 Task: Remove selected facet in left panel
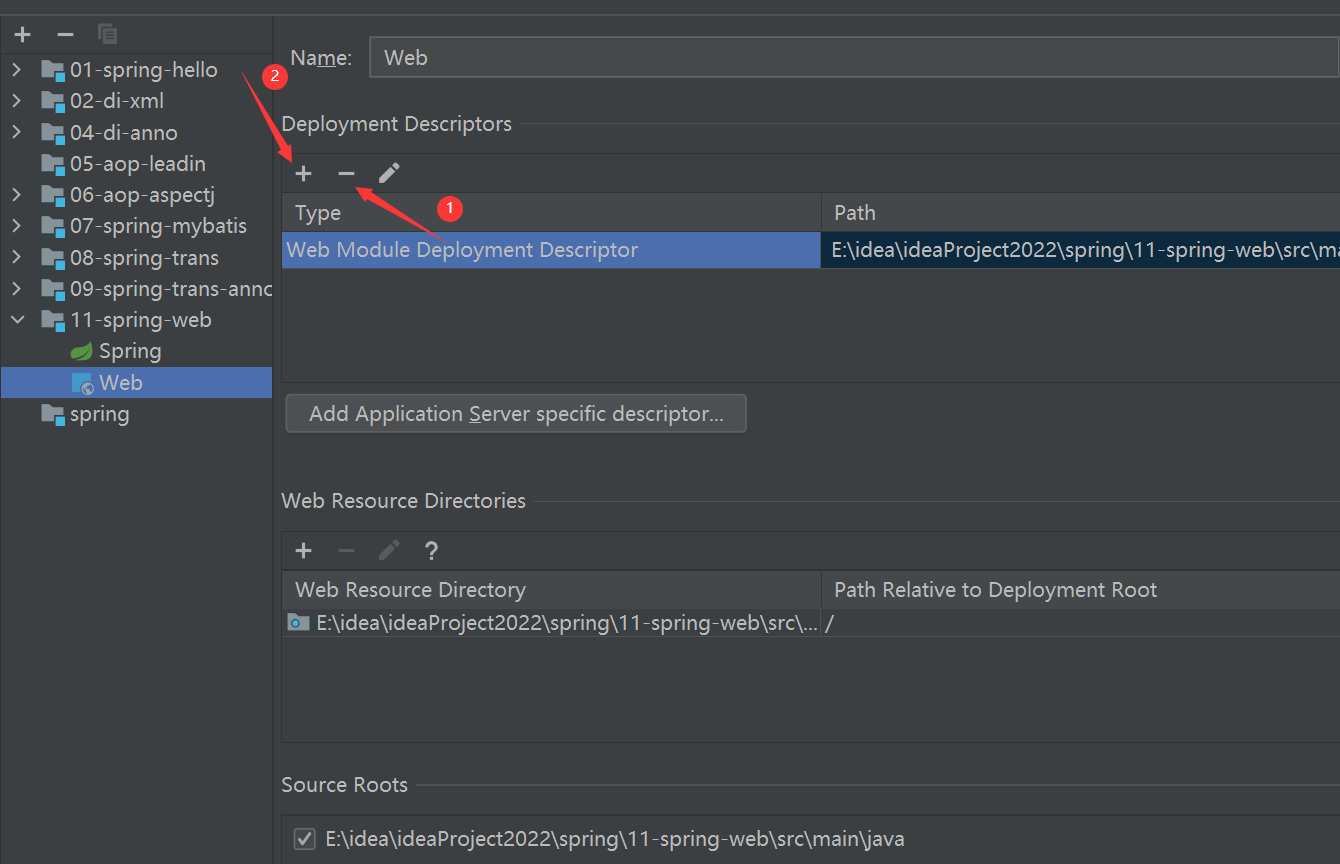coord(66,35)
